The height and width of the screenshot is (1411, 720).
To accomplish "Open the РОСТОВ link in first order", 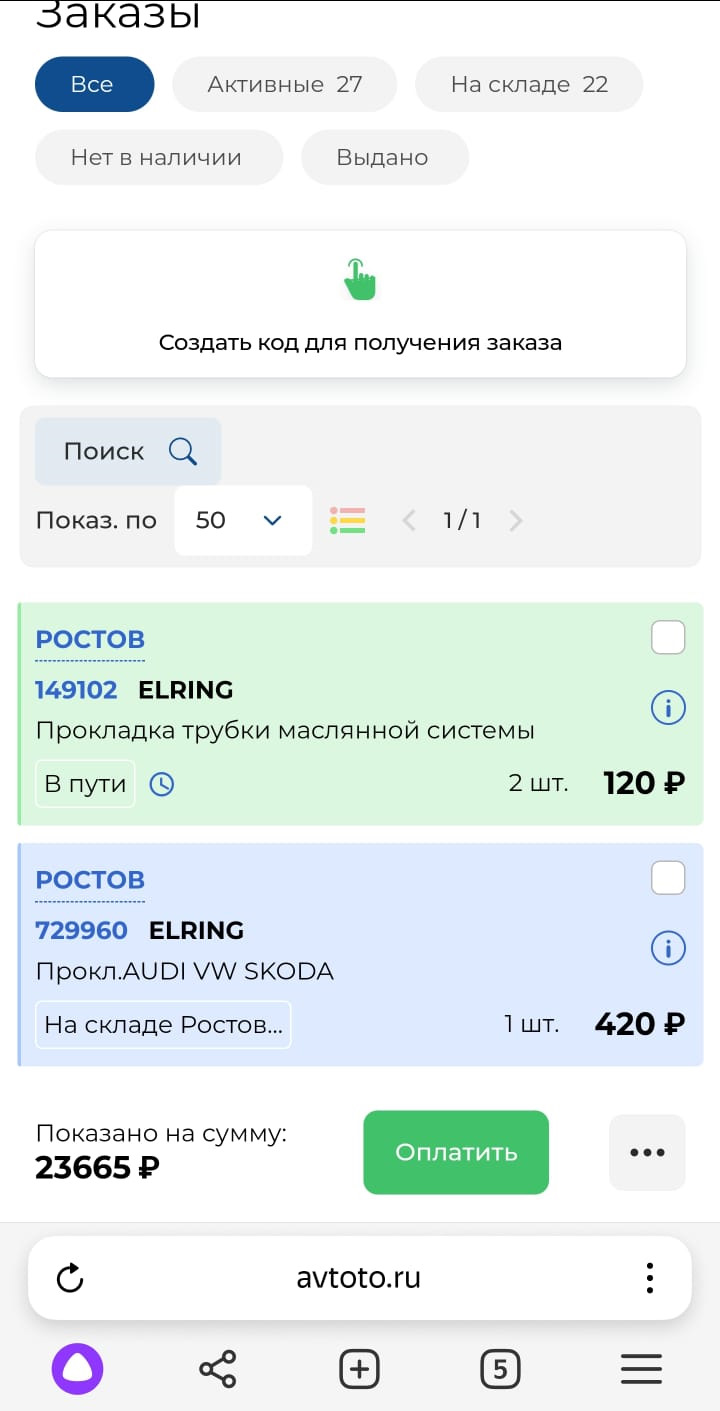I will pos(90,639).
